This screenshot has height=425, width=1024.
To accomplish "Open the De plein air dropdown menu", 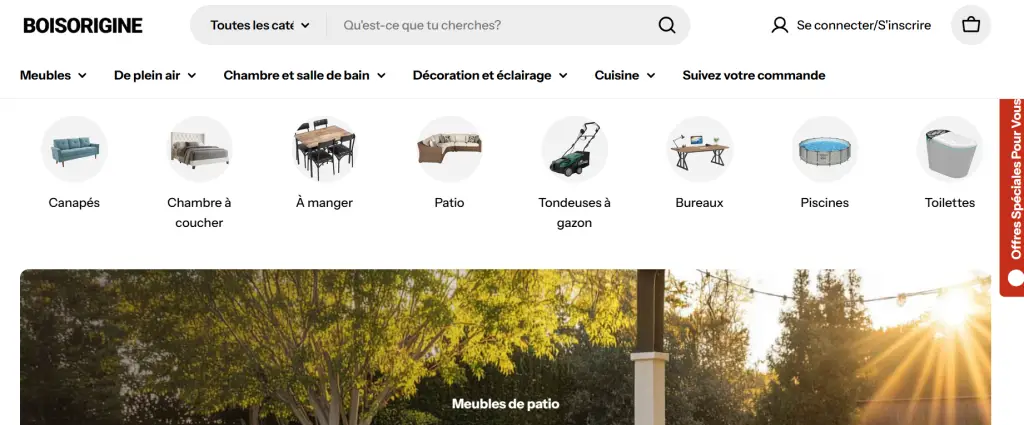I will pos(154,75).
